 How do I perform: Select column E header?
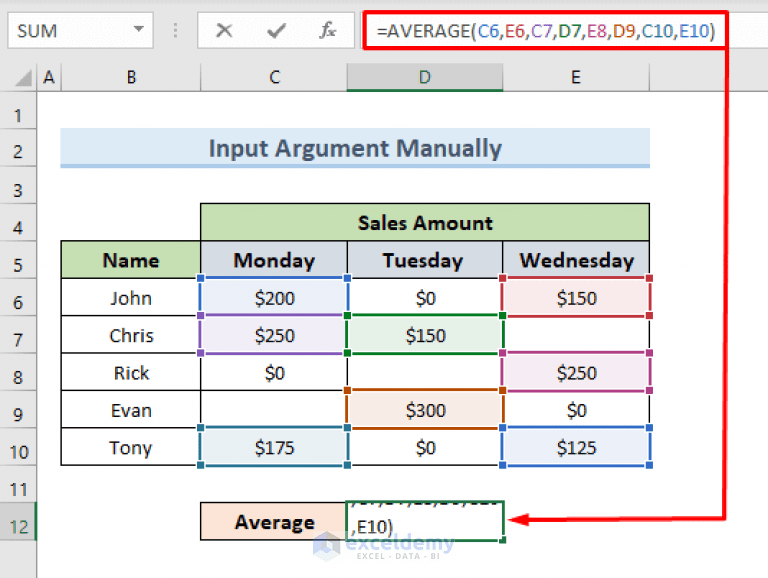576,77
